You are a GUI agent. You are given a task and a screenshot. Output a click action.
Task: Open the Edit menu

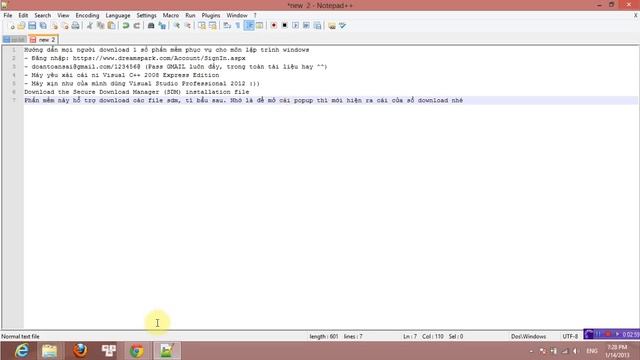[x=23, y=16]
